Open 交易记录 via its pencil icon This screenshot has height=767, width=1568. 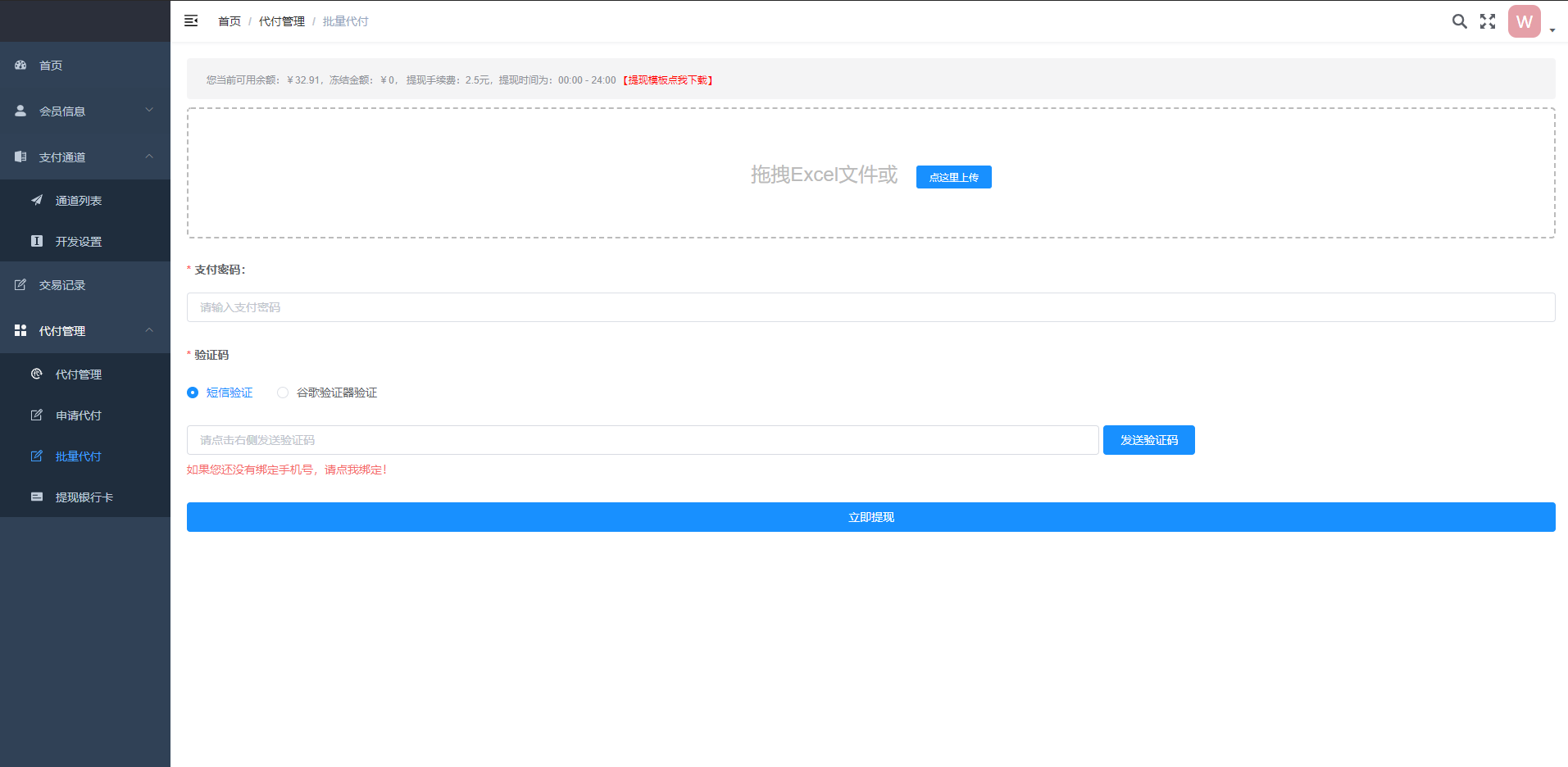tap(20, 284)
